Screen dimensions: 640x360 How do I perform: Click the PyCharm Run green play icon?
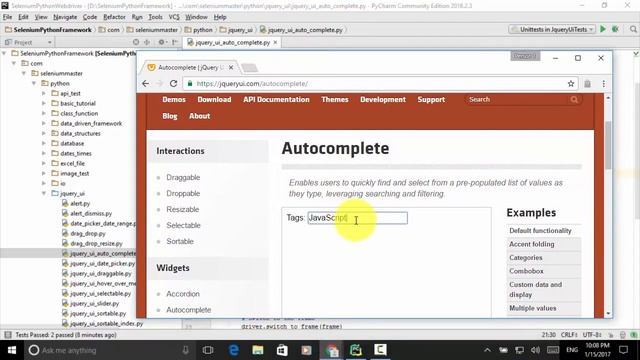(602, 29)
